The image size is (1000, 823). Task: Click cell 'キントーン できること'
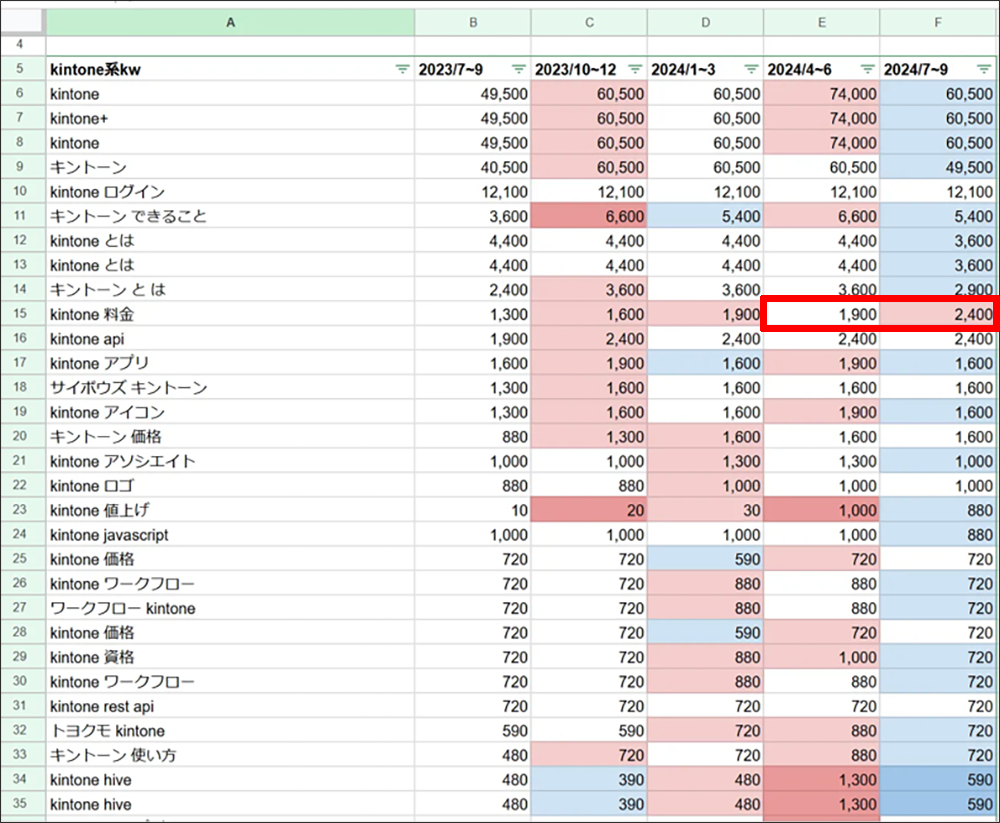point(230,216)
